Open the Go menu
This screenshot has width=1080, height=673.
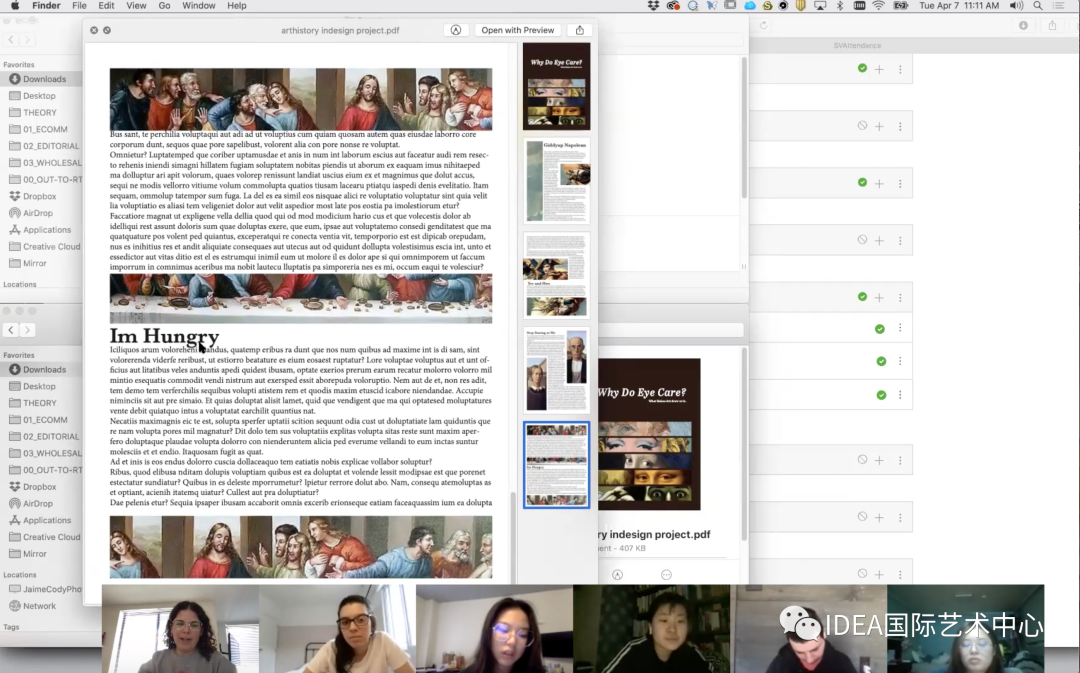[x=164, y=6]
